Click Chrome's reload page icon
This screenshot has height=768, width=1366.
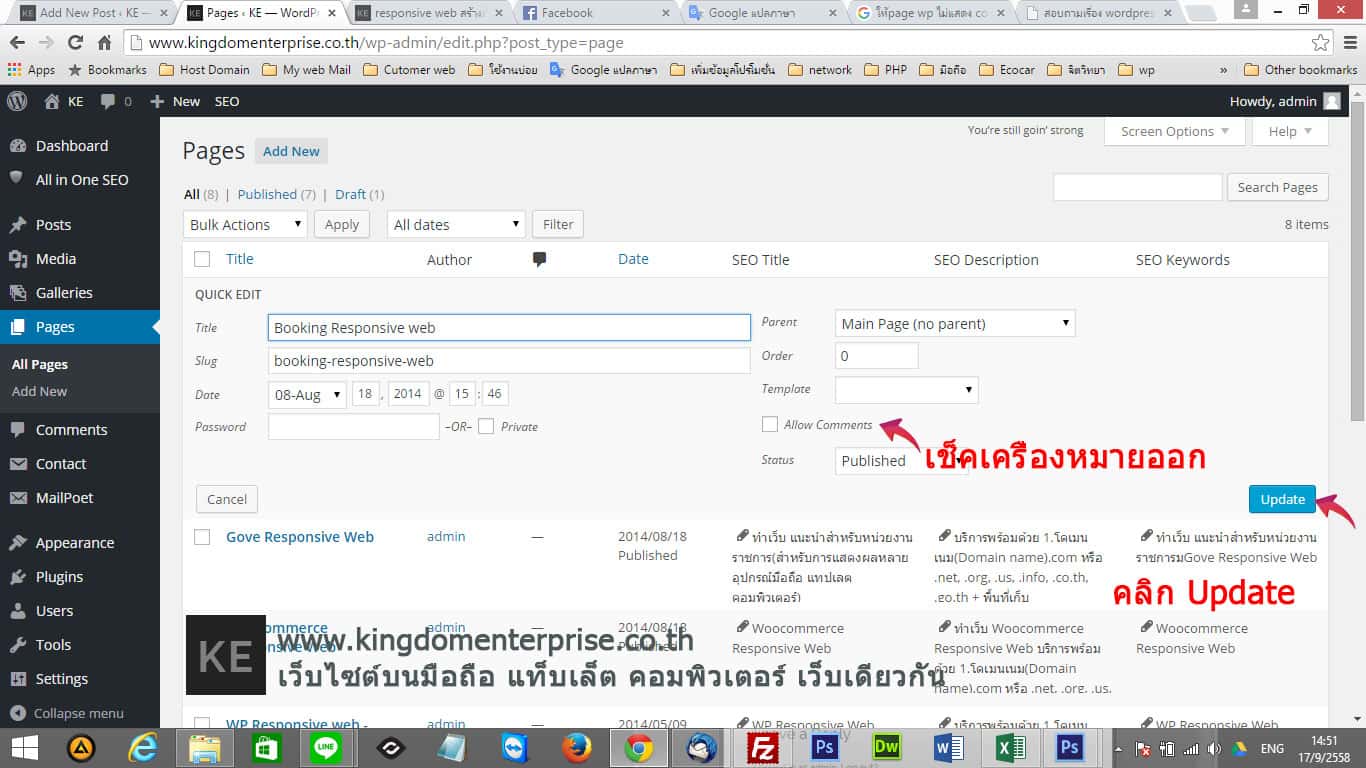pyautogui.click(x=75, y=43)
